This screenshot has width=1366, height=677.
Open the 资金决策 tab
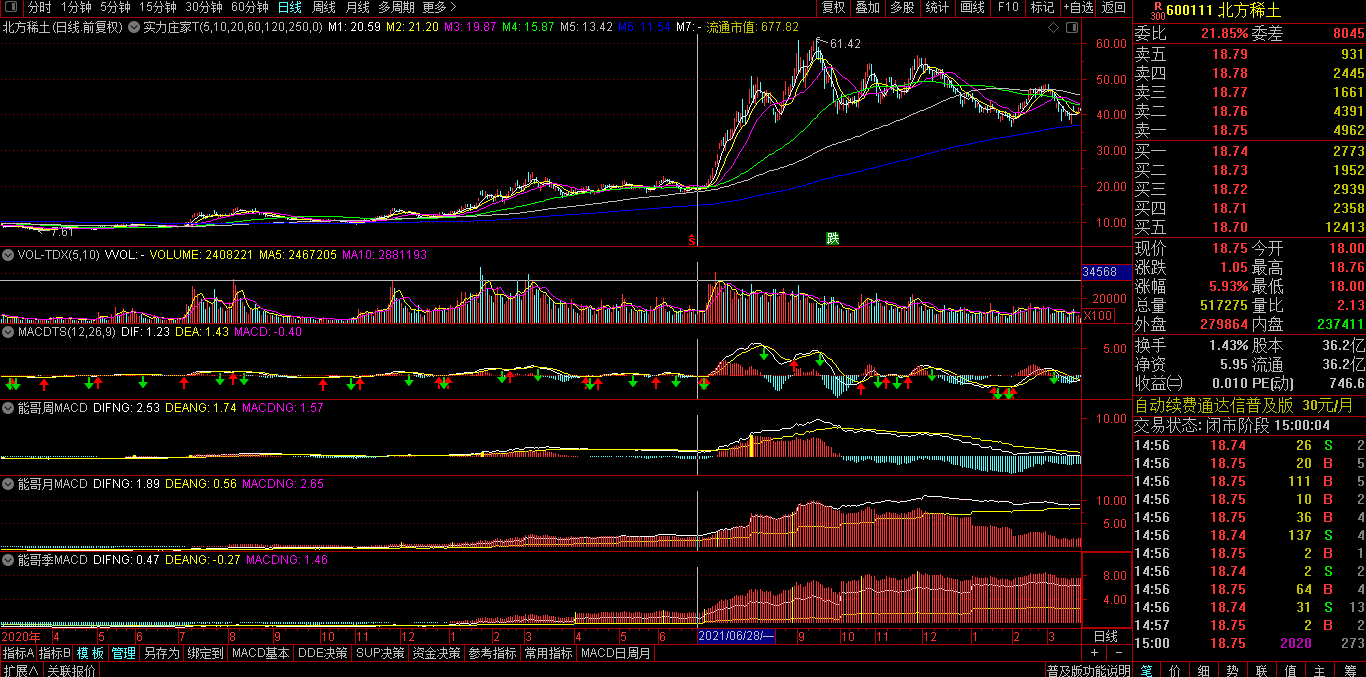(437, 653)
